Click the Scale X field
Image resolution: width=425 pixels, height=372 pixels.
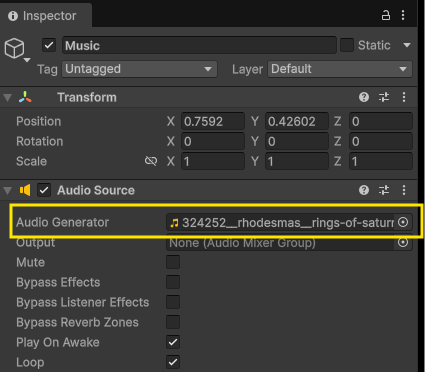coord(213,161)
